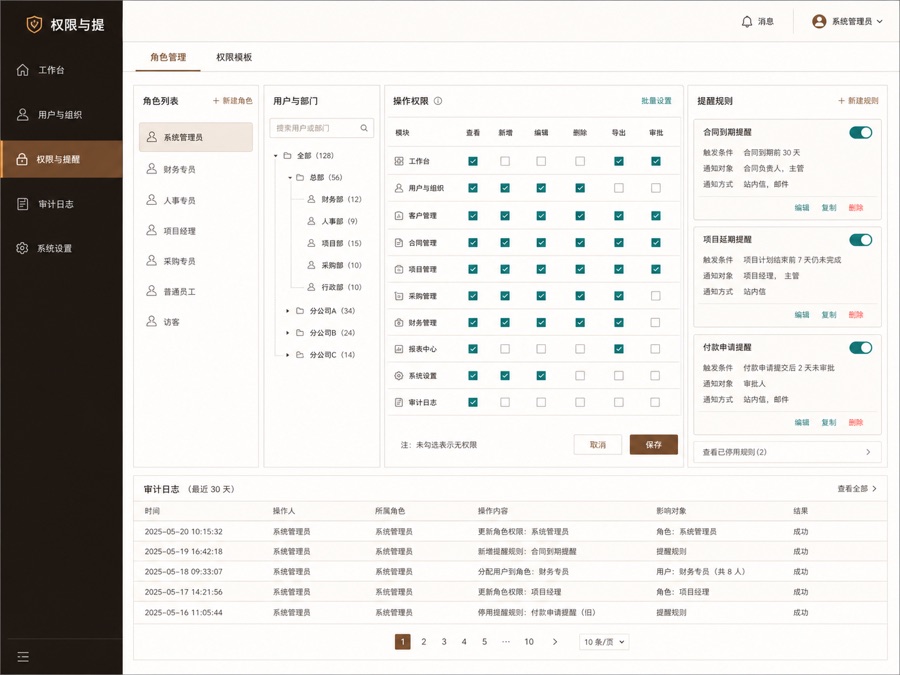The width and height of the screenshot is (900, 675).
Task: Open full log via 查看全部 chevron
Action: click(x=874, y=489)
